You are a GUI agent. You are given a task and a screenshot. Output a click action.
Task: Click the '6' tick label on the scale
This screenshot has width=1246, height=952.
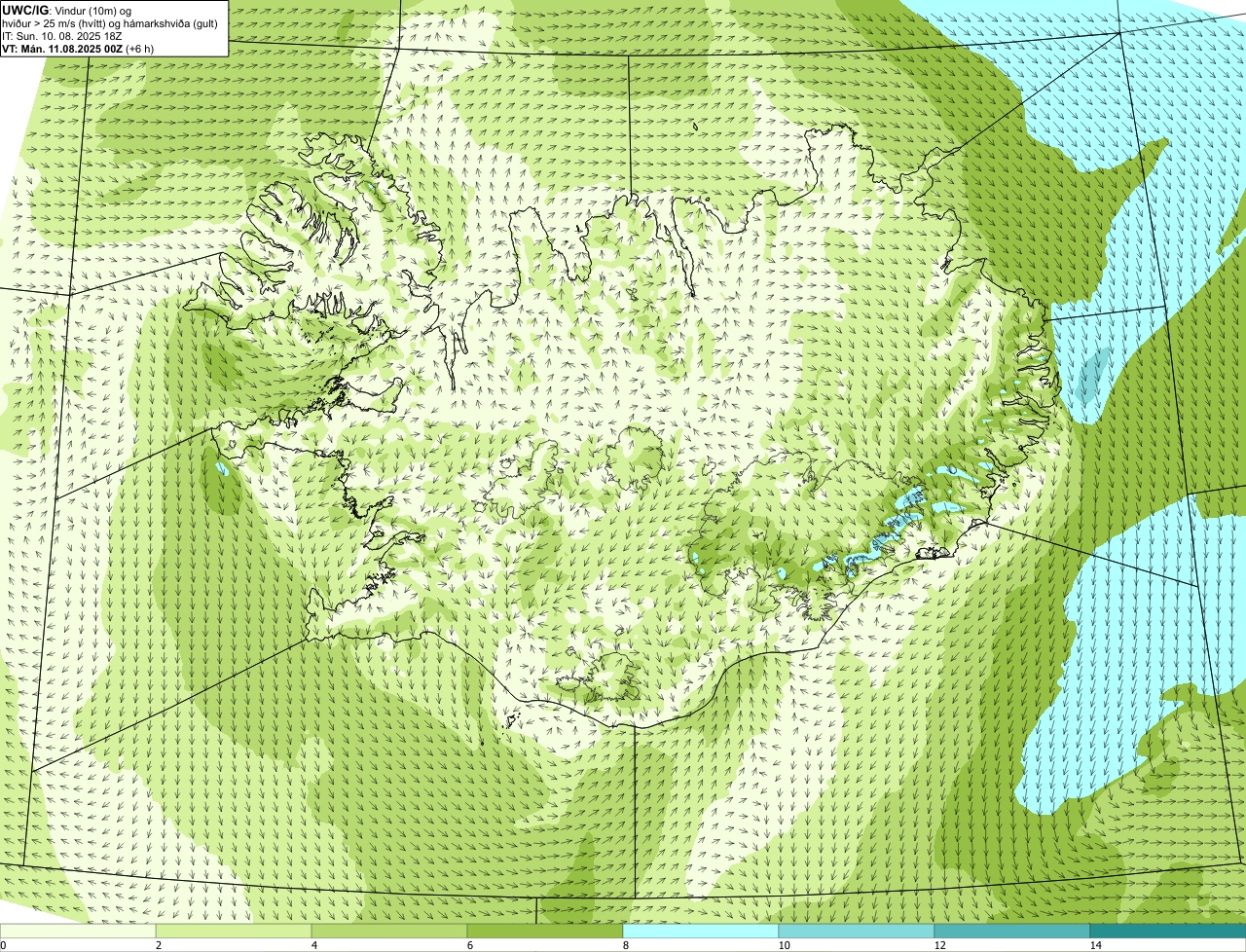(470, 945)
